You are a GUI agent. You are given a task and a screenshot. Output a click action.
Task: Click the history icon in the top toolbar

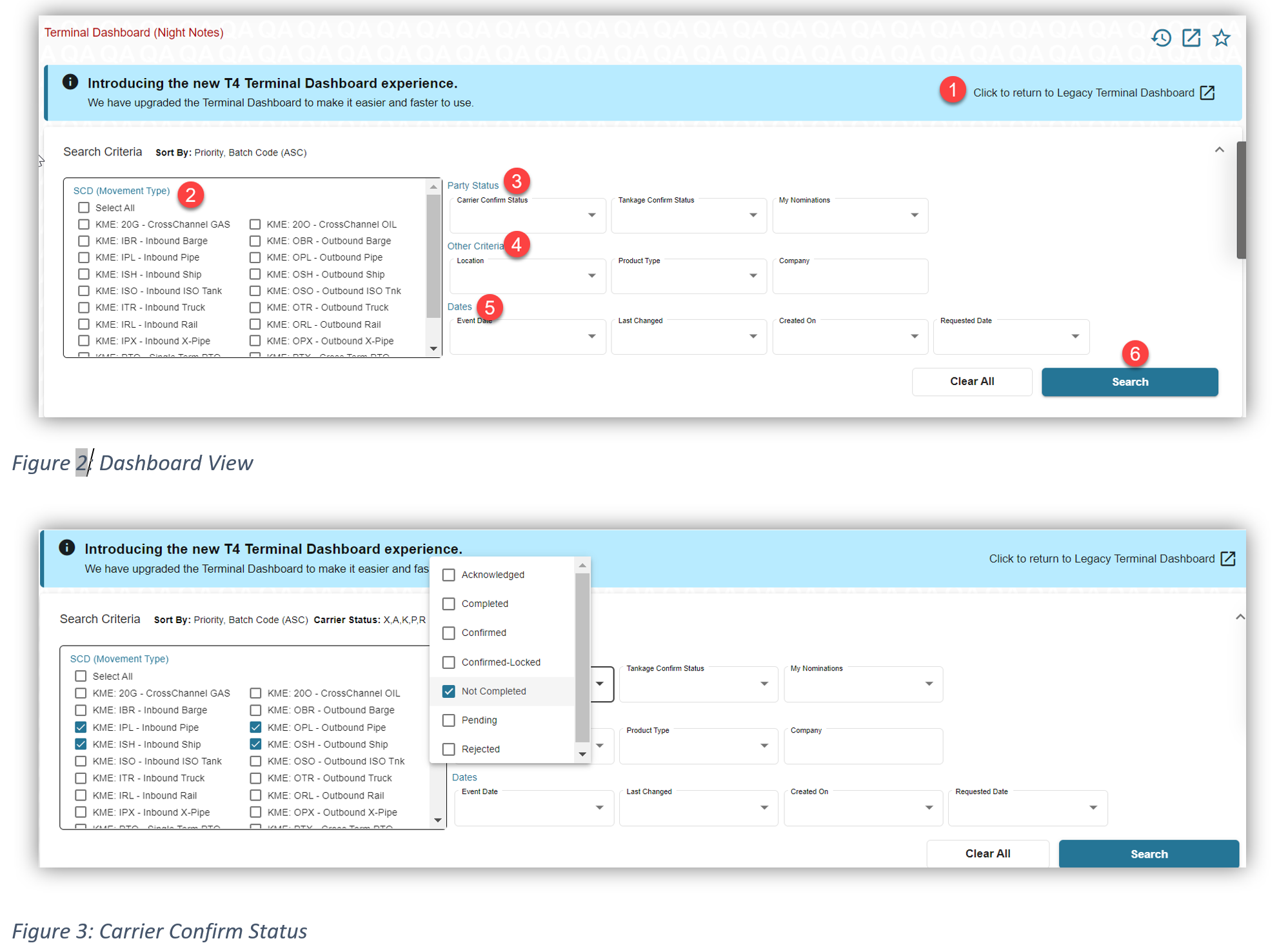1161,38
